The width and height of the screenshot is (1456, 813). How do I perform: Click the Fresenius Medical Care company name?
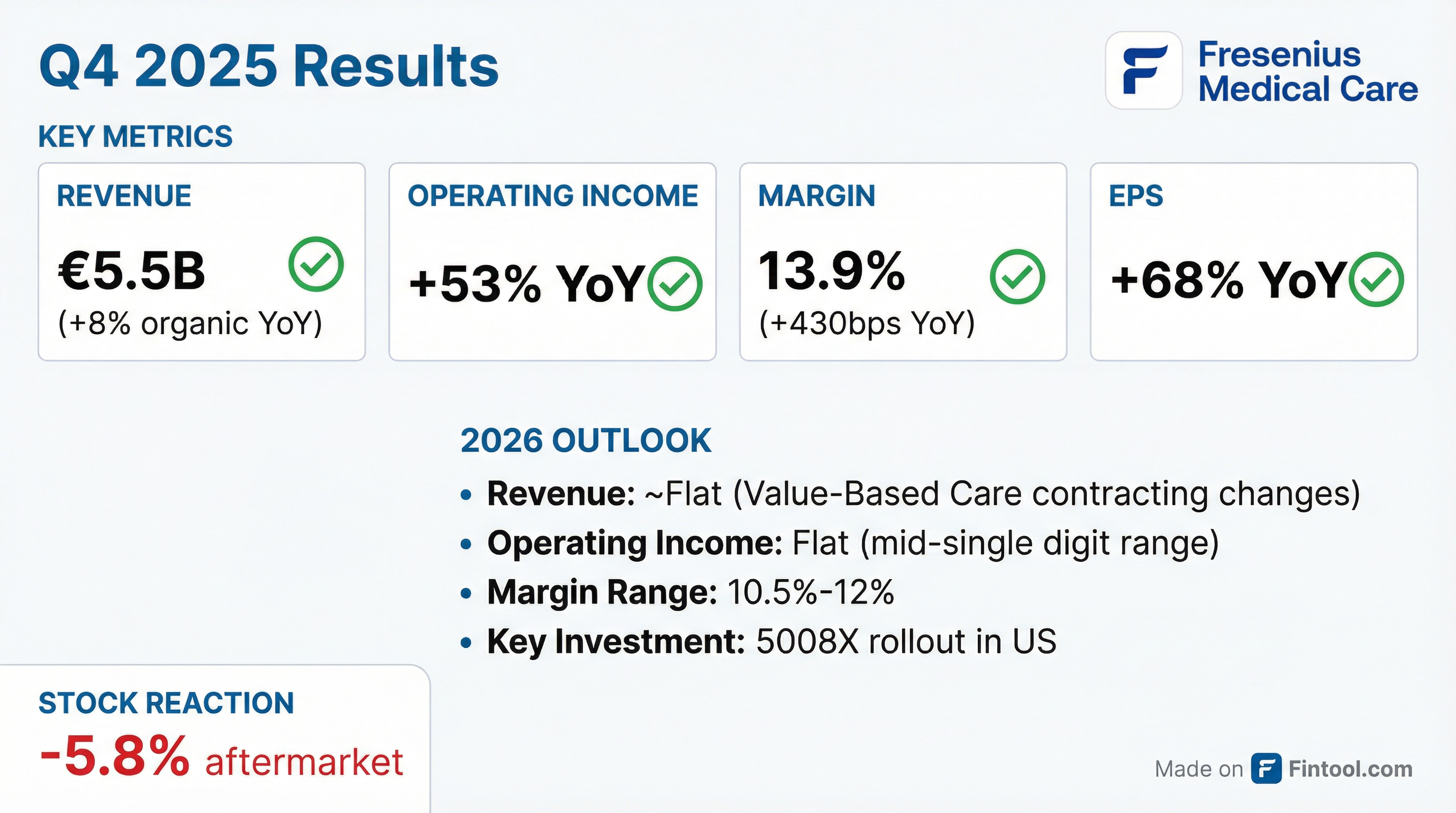pyautogui.click(x=1307, y=72)
